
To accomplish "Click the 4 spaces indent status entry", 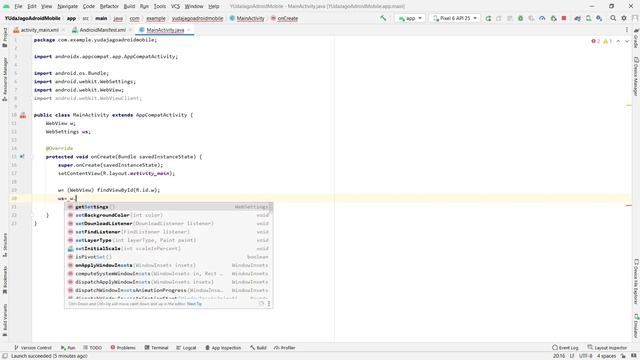I will [x=607, y=356].
